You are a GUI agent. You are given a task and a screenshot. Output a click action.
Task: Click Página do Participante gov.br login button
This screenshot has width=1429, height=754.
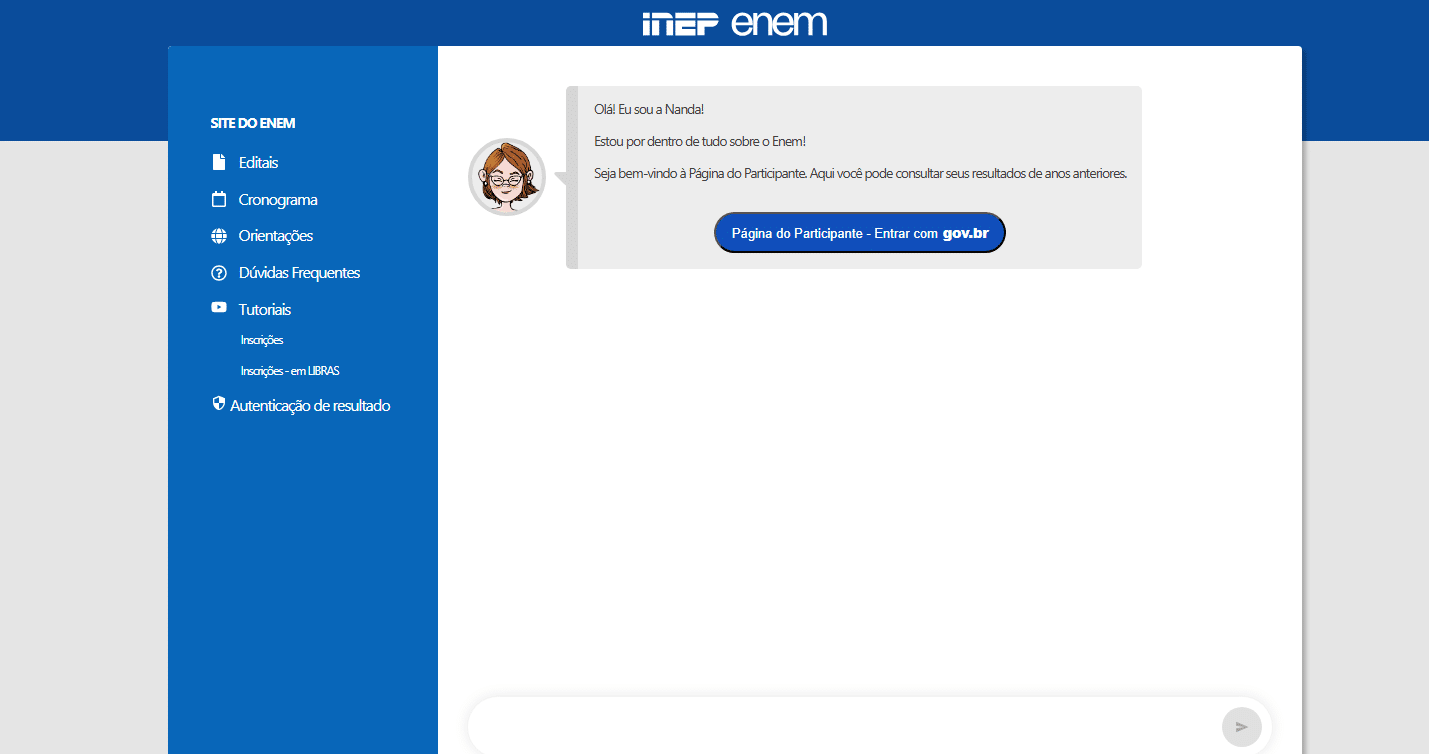859,232
